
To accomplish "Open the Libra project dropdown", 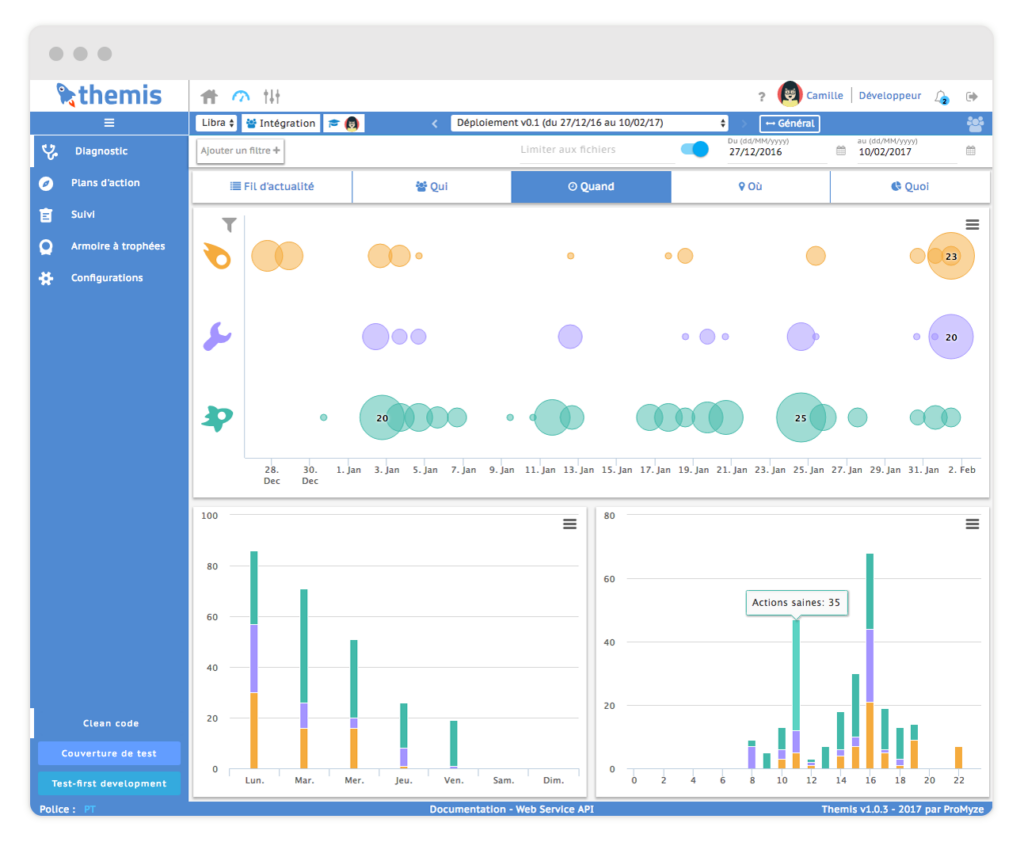I will click(217, 124).
